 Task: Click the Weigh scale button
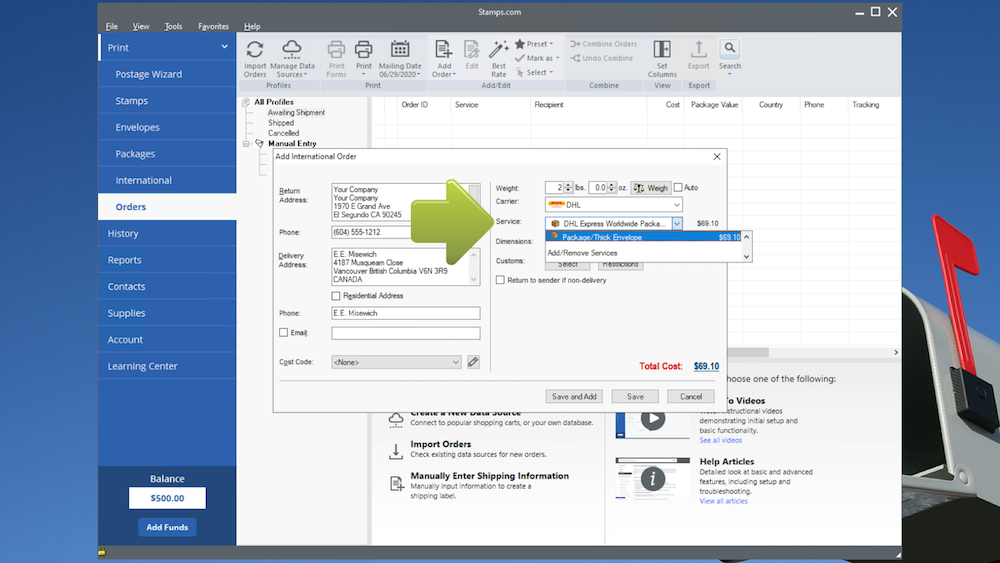pos(650,187)
